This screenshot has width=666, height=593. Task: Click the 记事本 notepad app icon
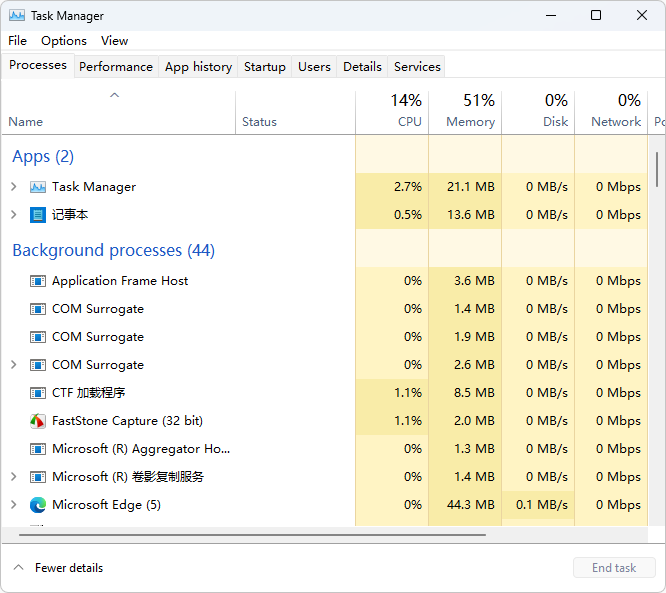(x=38, y=215)
